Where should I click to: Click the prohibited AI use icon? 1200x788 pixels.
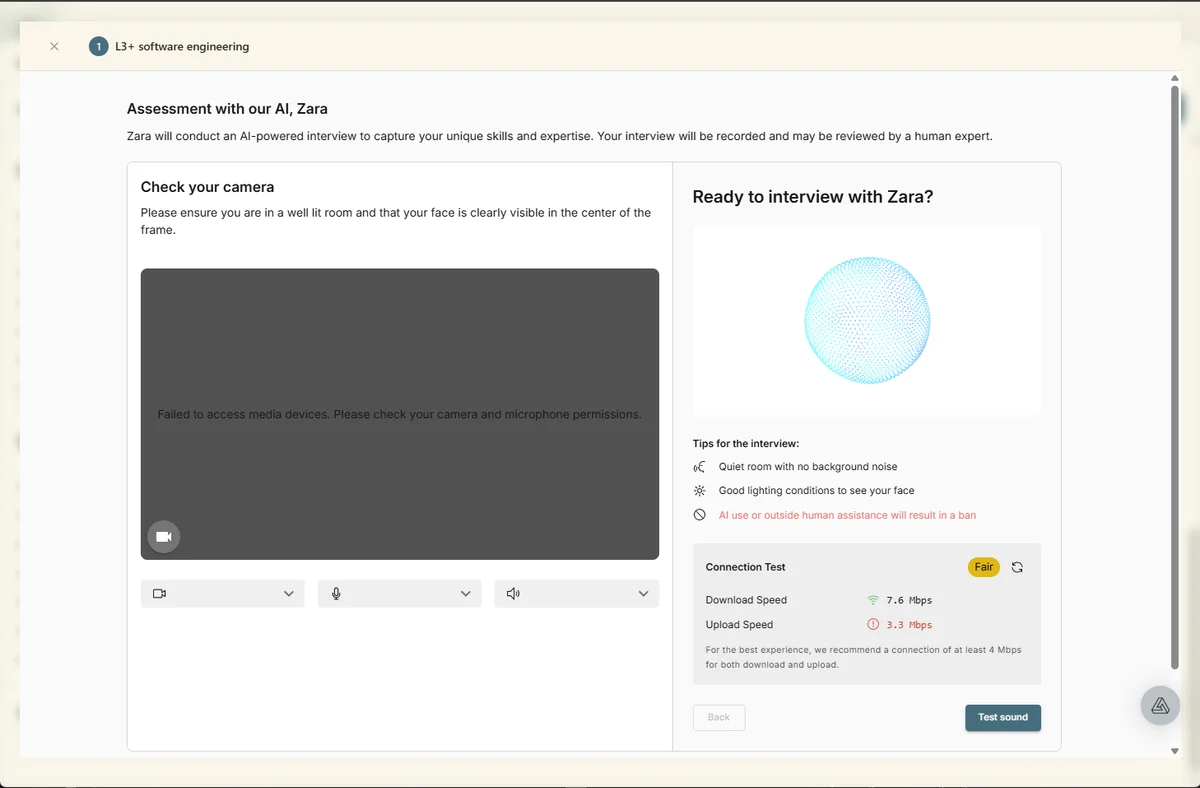pyautogui.click(x=699, y=515)
